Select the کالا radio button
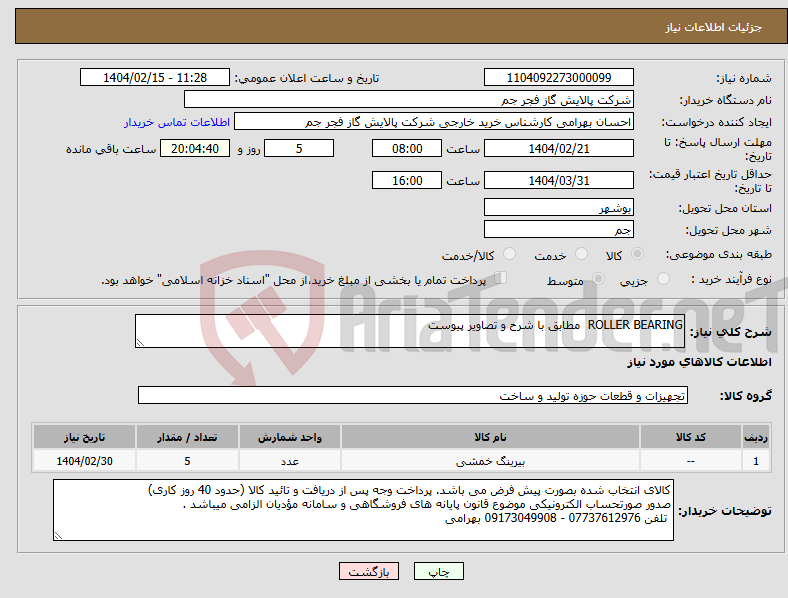Screen dimensions: 788x598 point(637,254)
